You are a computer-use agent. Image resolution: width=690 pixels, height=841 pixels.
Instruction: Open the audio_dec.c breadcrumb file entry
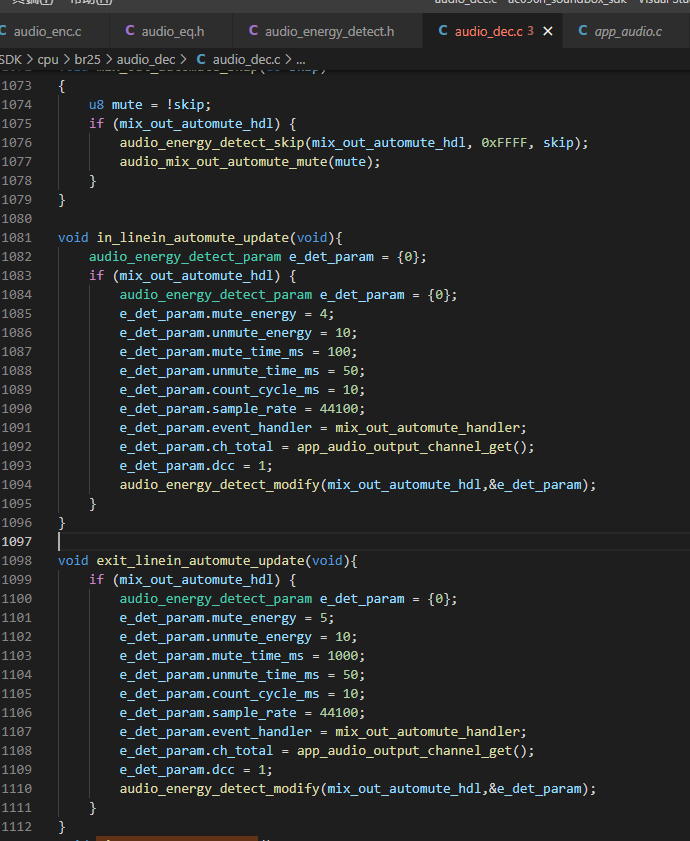246,60
